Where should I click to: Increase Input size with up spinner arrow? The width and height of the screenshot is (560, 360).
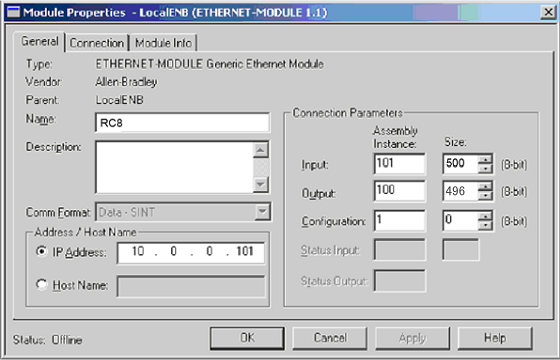coord(485,159)
